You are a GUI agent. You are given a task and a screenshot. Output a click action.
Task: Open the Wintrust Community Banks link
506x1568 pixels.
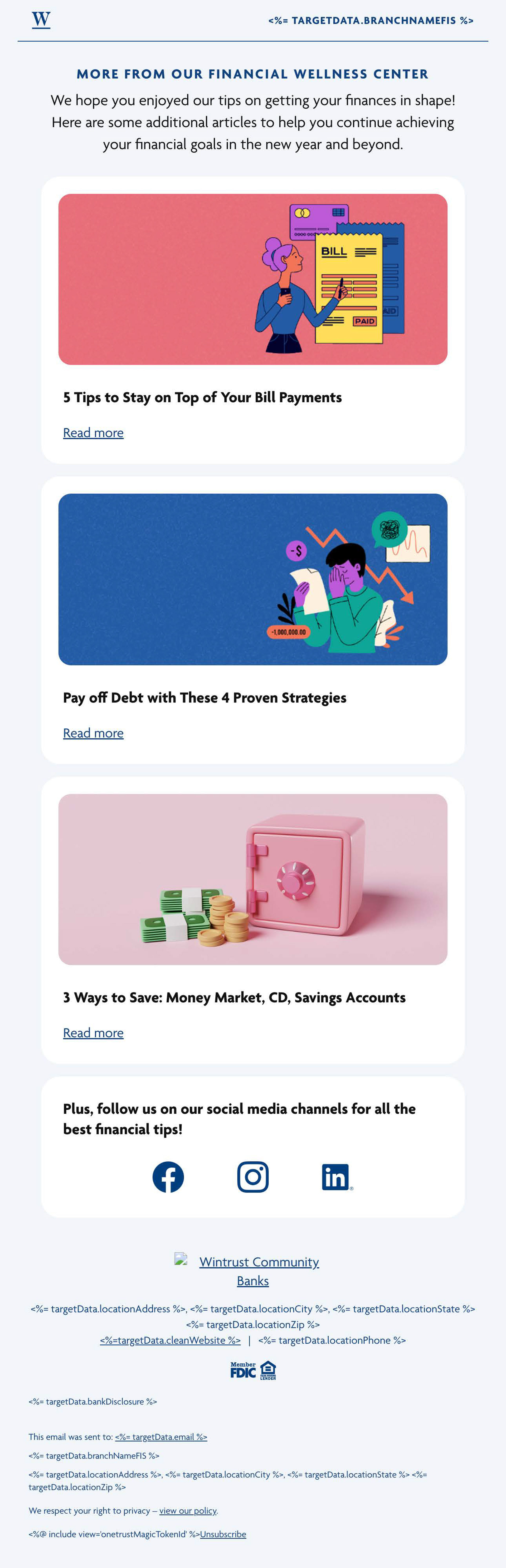point(259,1271)
